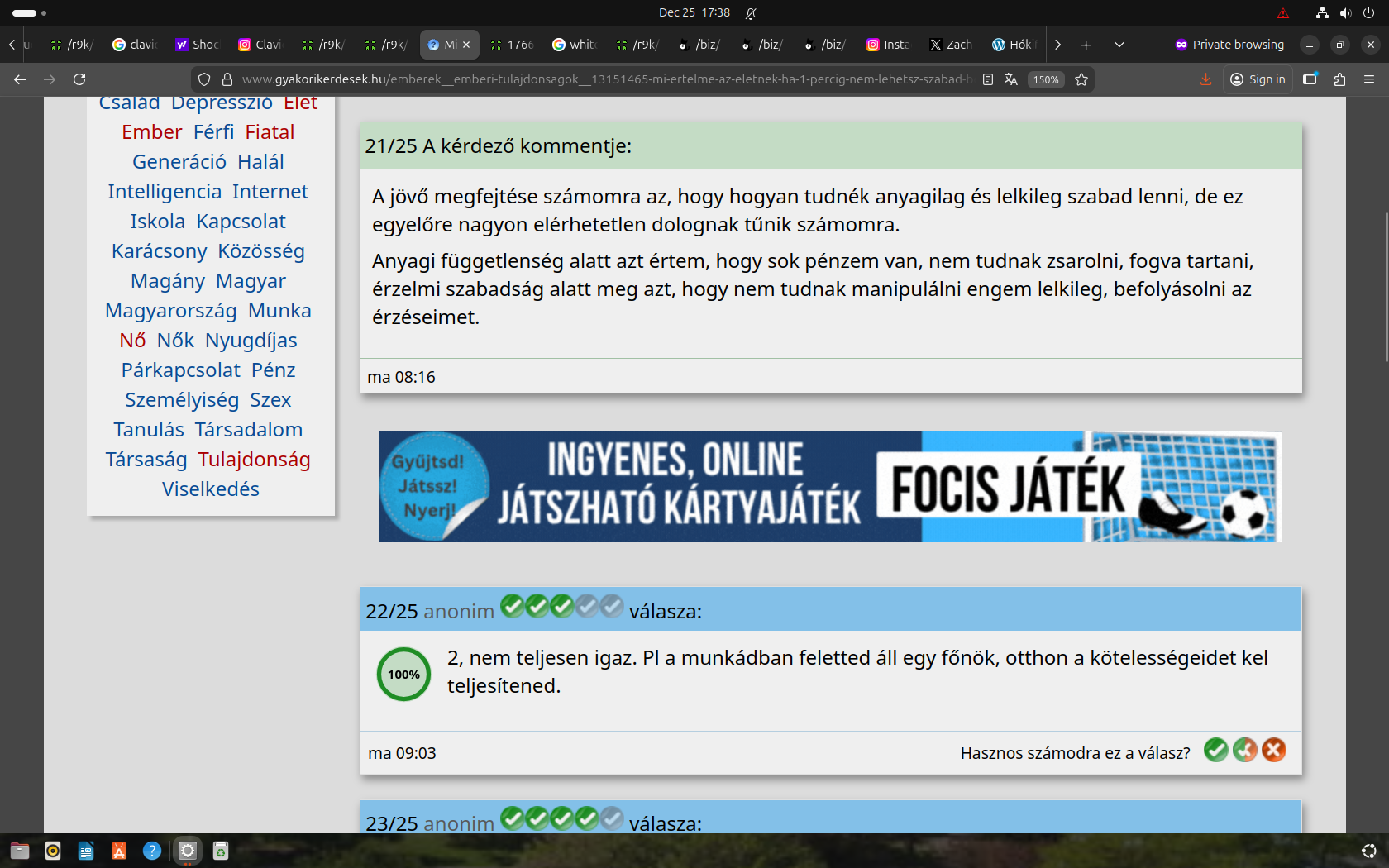This screenshot has width=1389, height=868.
Task: Open the system volume and power menu
Action: tap(1346, 12)
